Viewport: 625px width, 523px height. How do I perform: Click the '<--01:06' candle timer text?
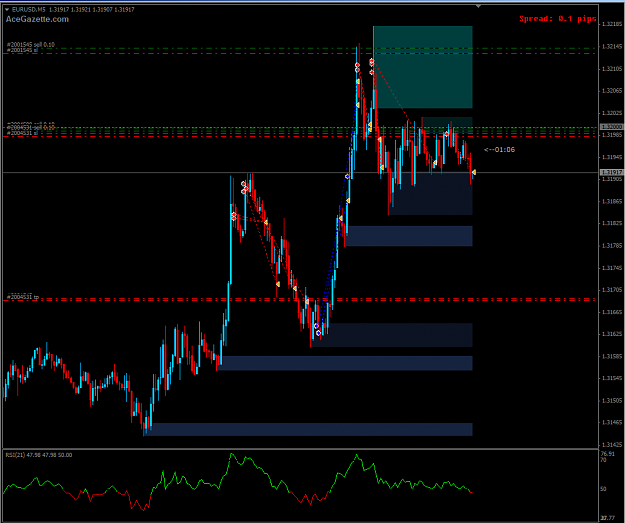pos(499,150)
